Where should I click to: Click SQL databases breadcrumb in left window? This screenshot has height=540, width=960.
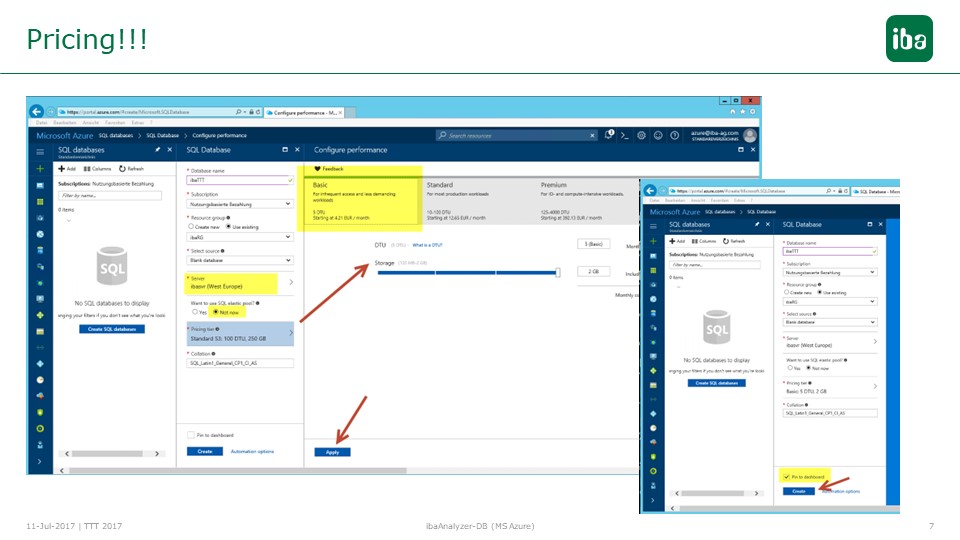(x=116, y=135)
